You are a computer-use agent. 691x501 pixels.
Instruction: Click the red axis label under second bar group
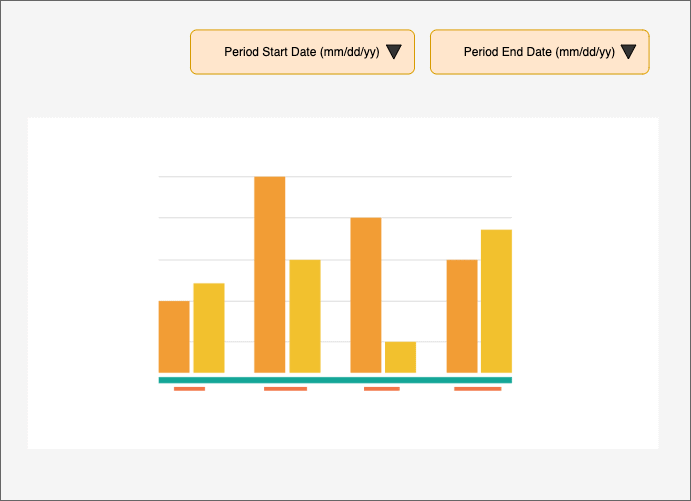coord(285,389)
